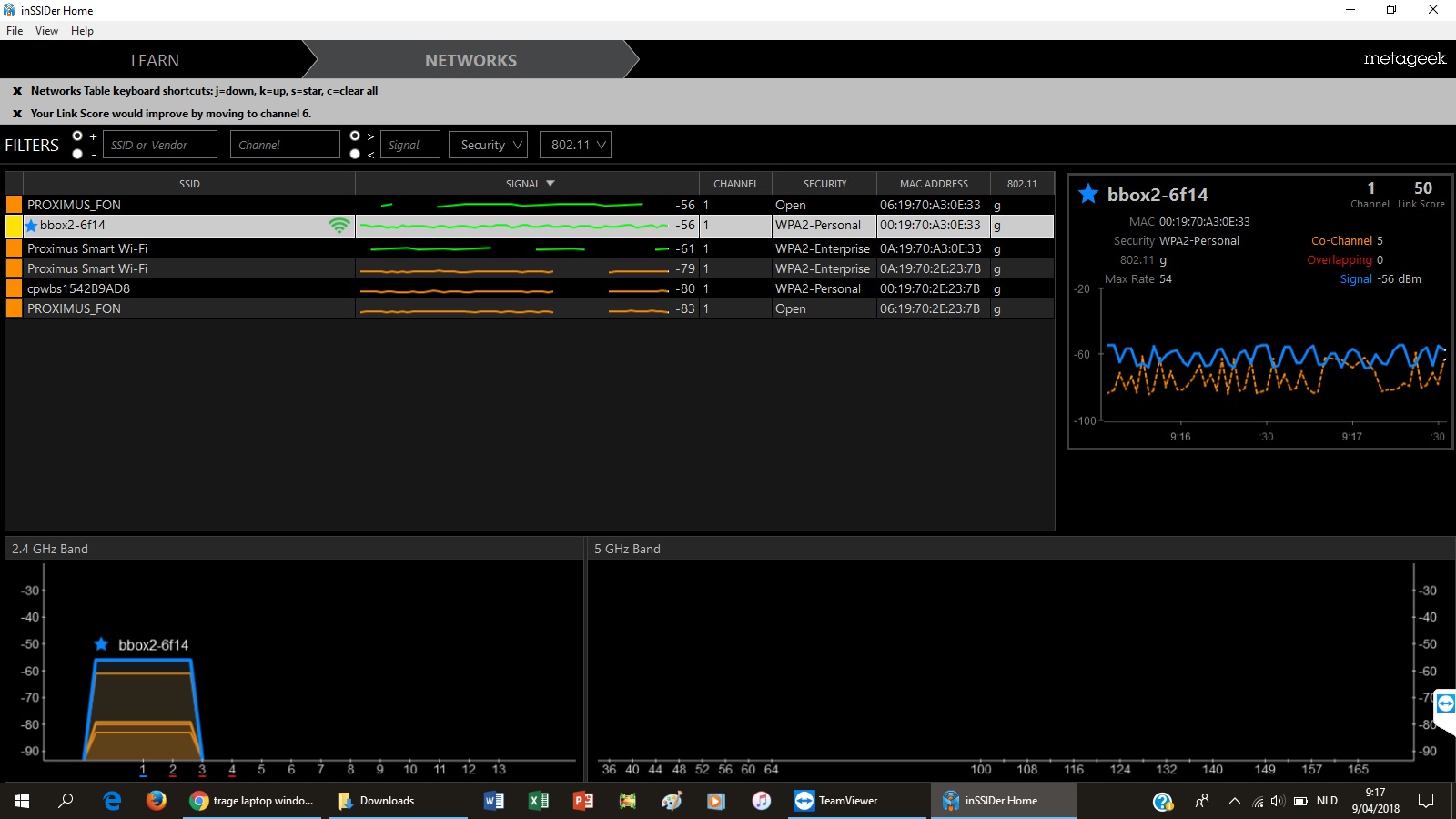Sort by the MAC ADDRESS column header

pos(934,184)
